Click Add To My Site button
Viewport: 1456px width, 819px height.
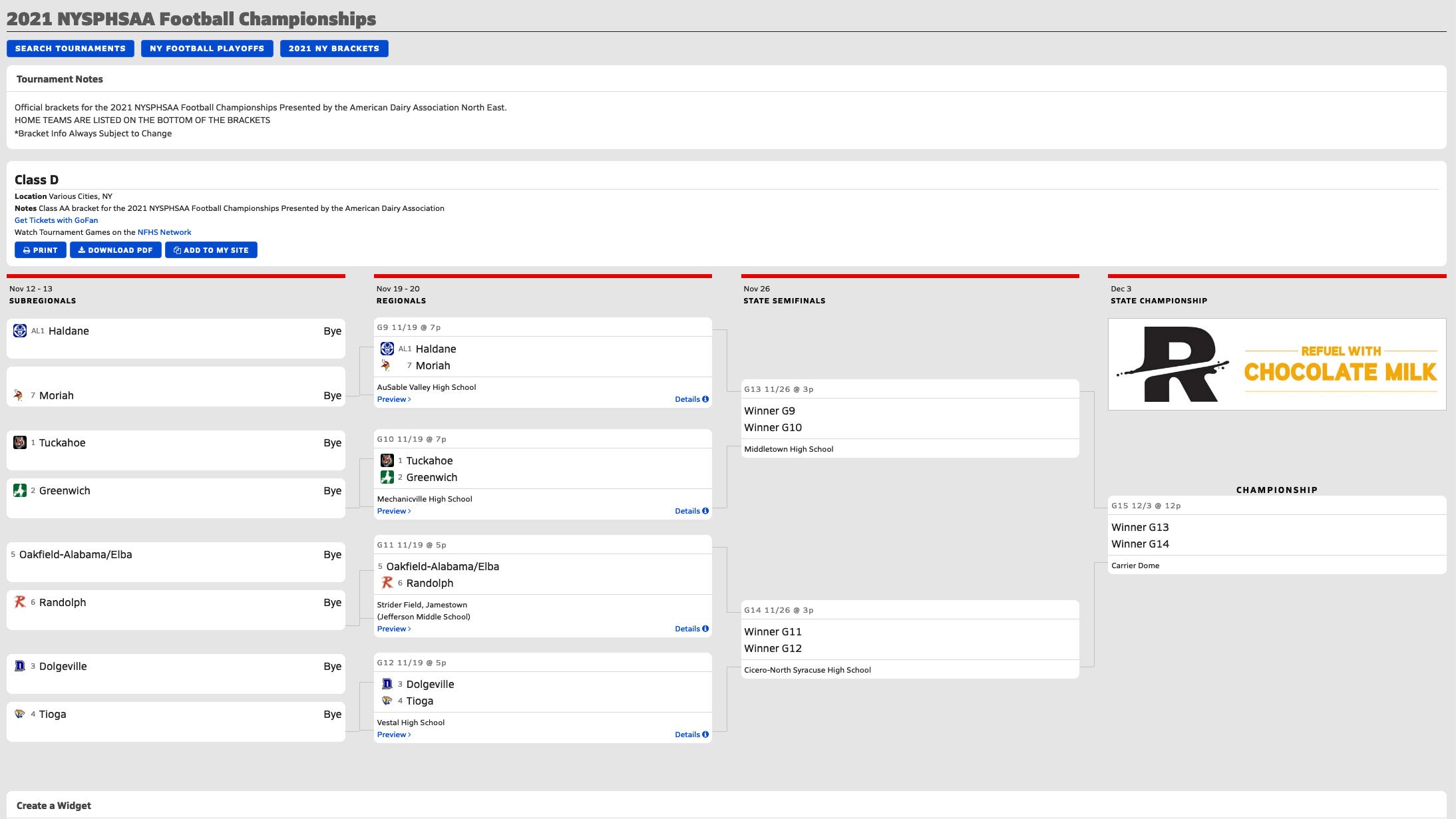[x=211, y=250]
